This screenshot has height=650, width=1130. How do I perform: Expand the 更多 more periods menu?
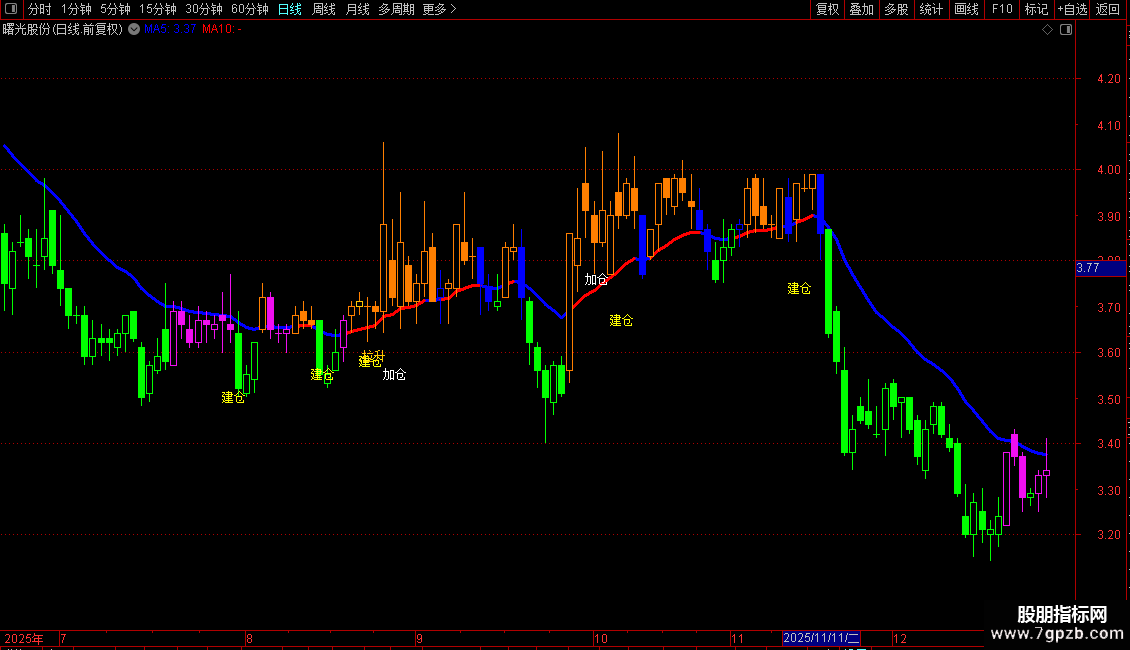440,9
